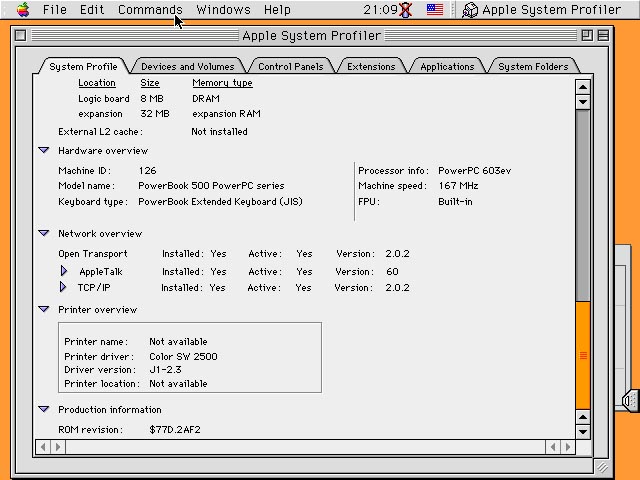Click the AppleTalk version value '60'
Image resolution: width=640 pixels, height=480 pixels.
392,271
